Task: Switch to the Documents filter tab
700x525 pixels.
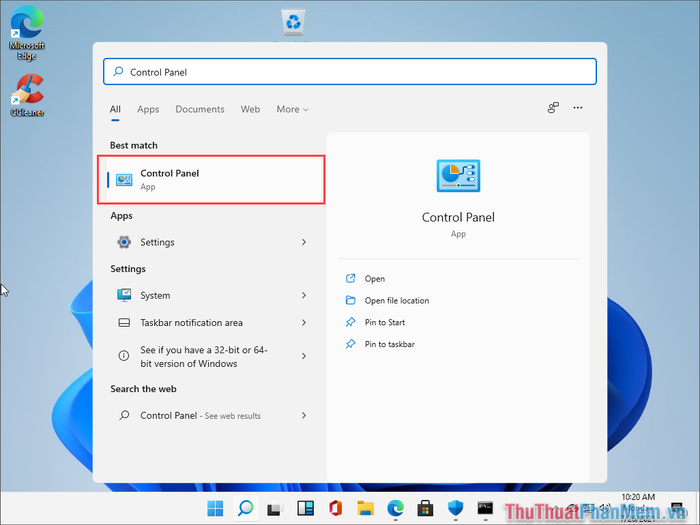Action: 200,109
